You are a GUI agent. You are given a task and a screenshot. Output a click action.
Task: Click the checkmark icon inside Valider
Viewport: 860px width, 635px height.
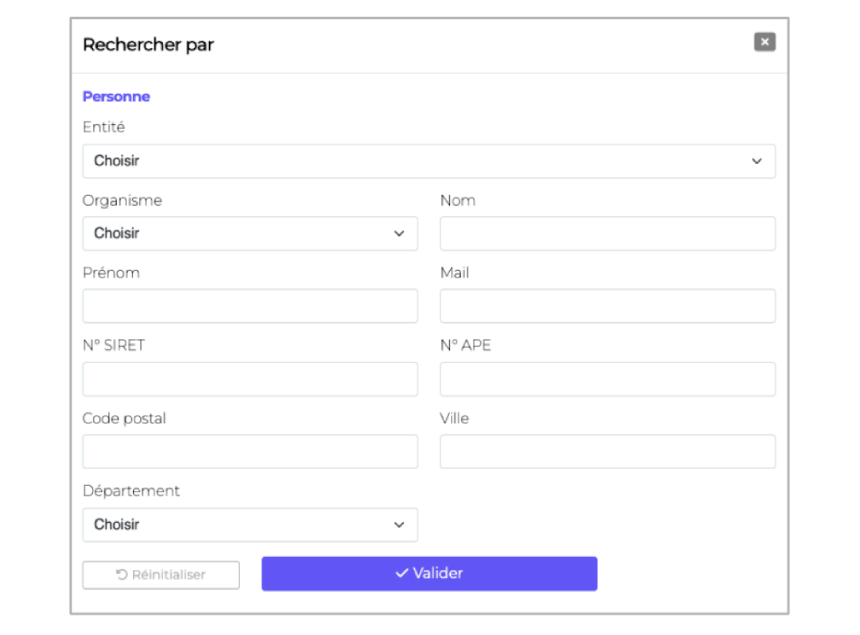coord(398,573)
